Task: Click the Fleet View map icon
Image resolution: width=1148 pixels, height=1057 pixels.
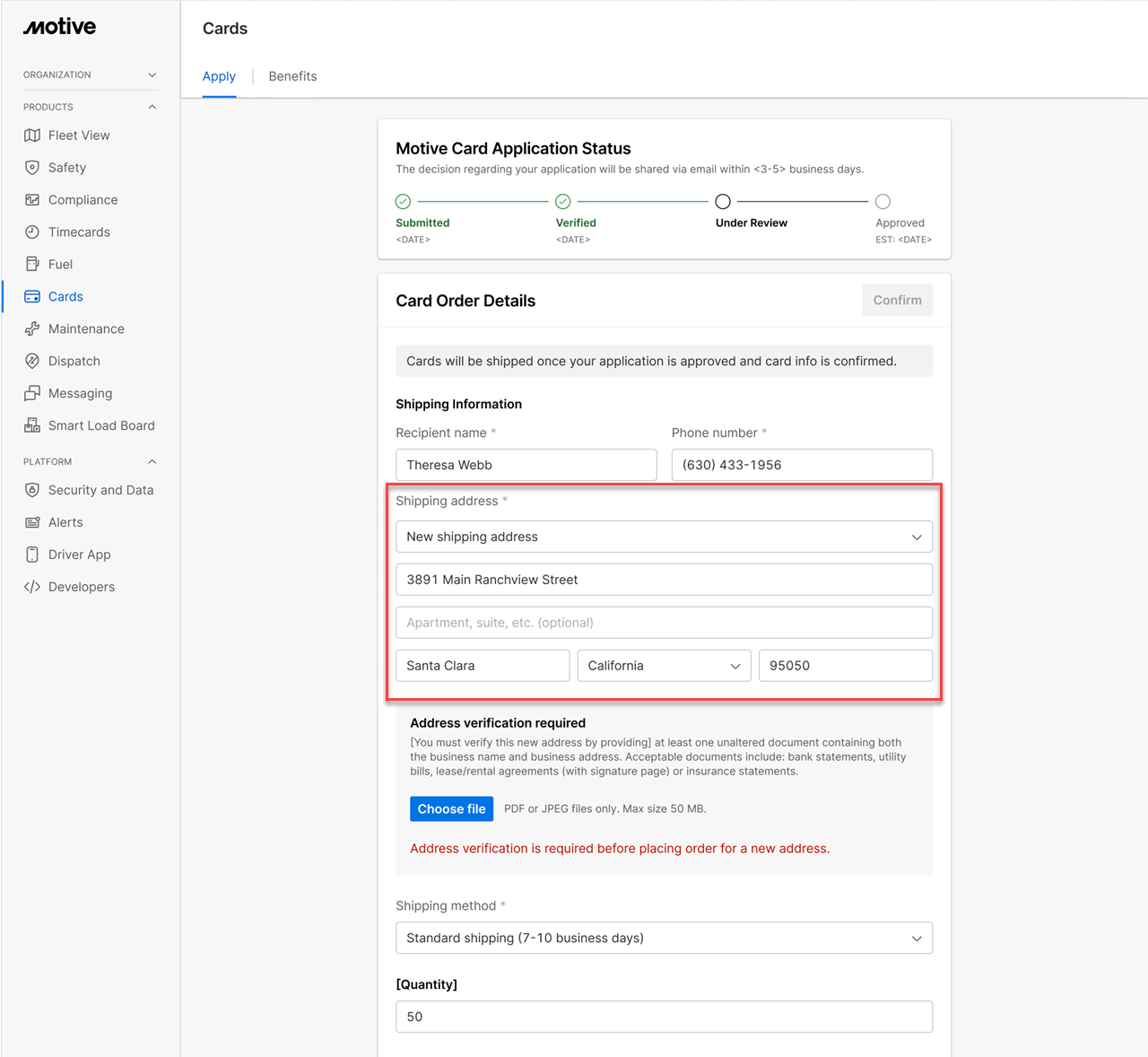Action: [x=32, y=135]
